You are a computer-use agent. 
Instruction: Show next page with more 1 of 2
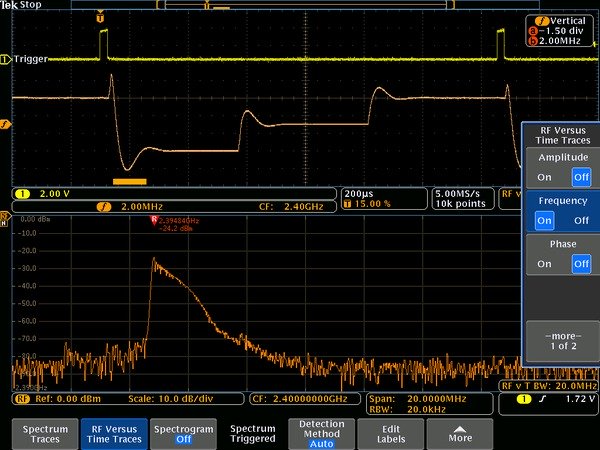click(560, 341)
